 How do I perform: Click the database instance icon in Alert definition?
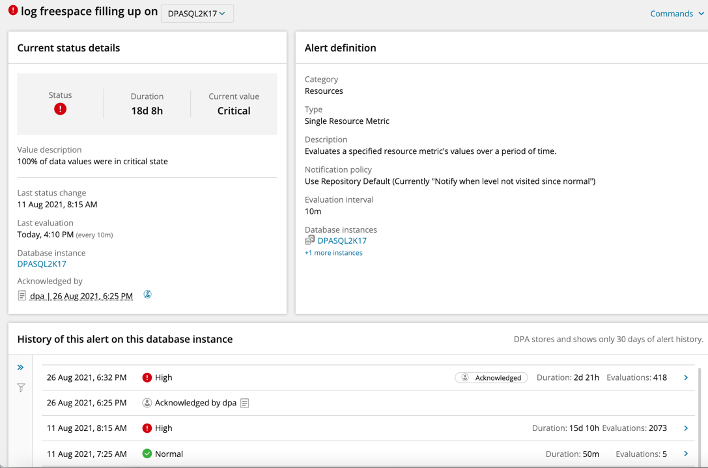point(310,241)
